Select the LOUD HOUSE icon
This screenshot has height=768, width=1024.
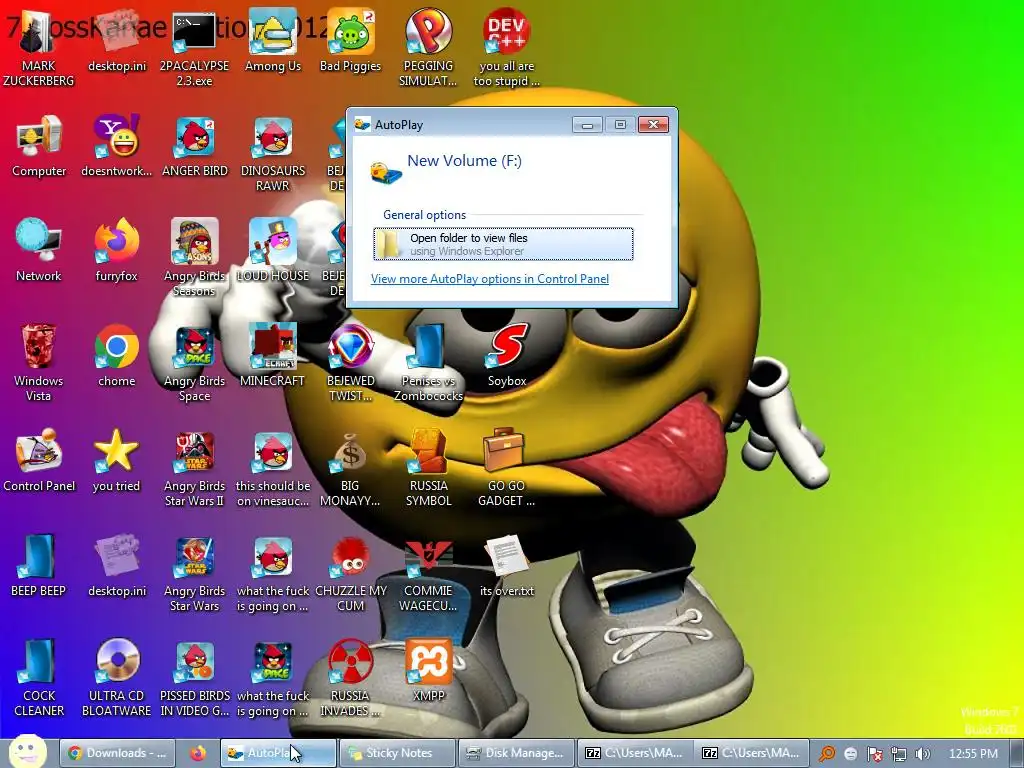[x=272, y=251]
